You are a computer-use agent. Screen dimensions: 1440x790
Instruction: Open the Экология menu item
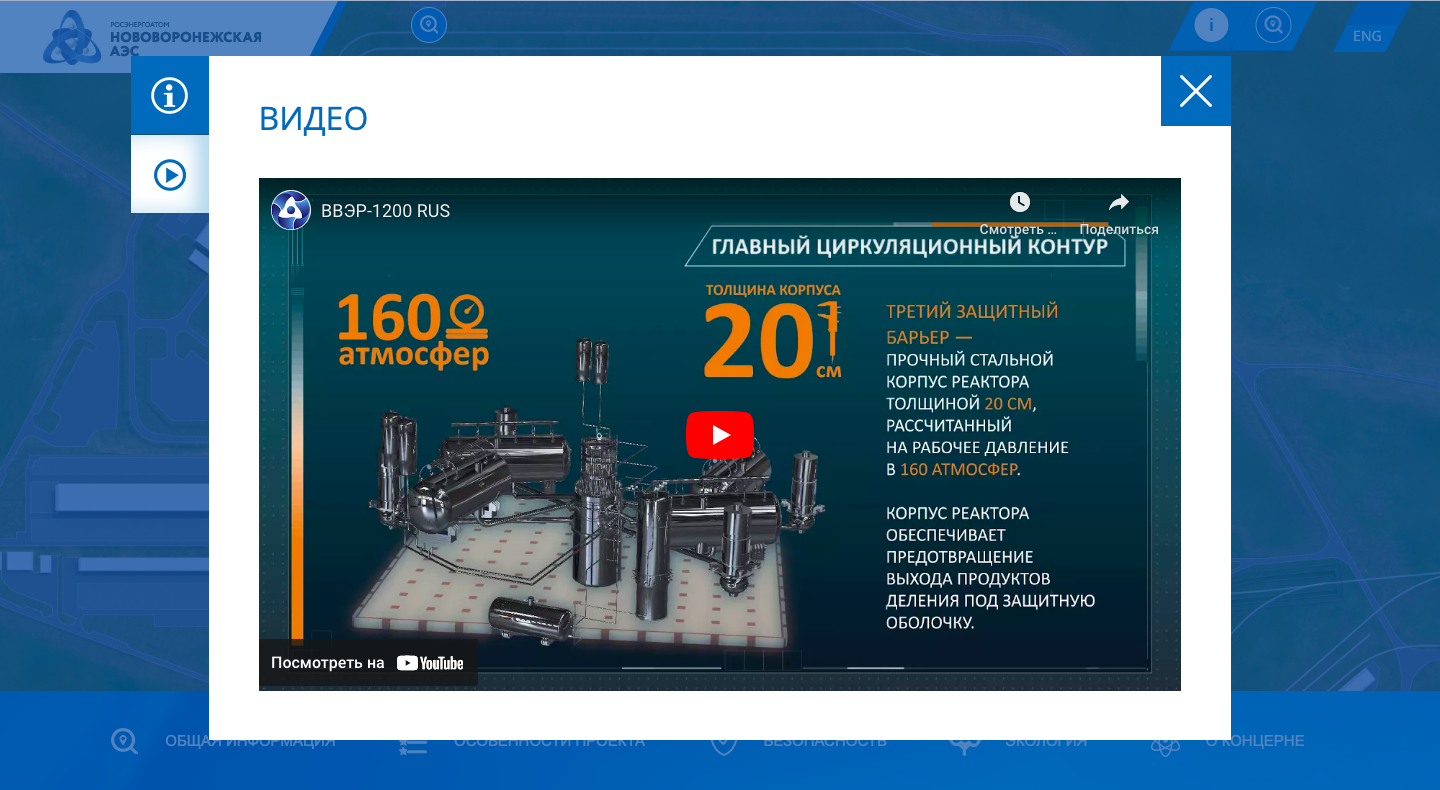click(1045, 742)
